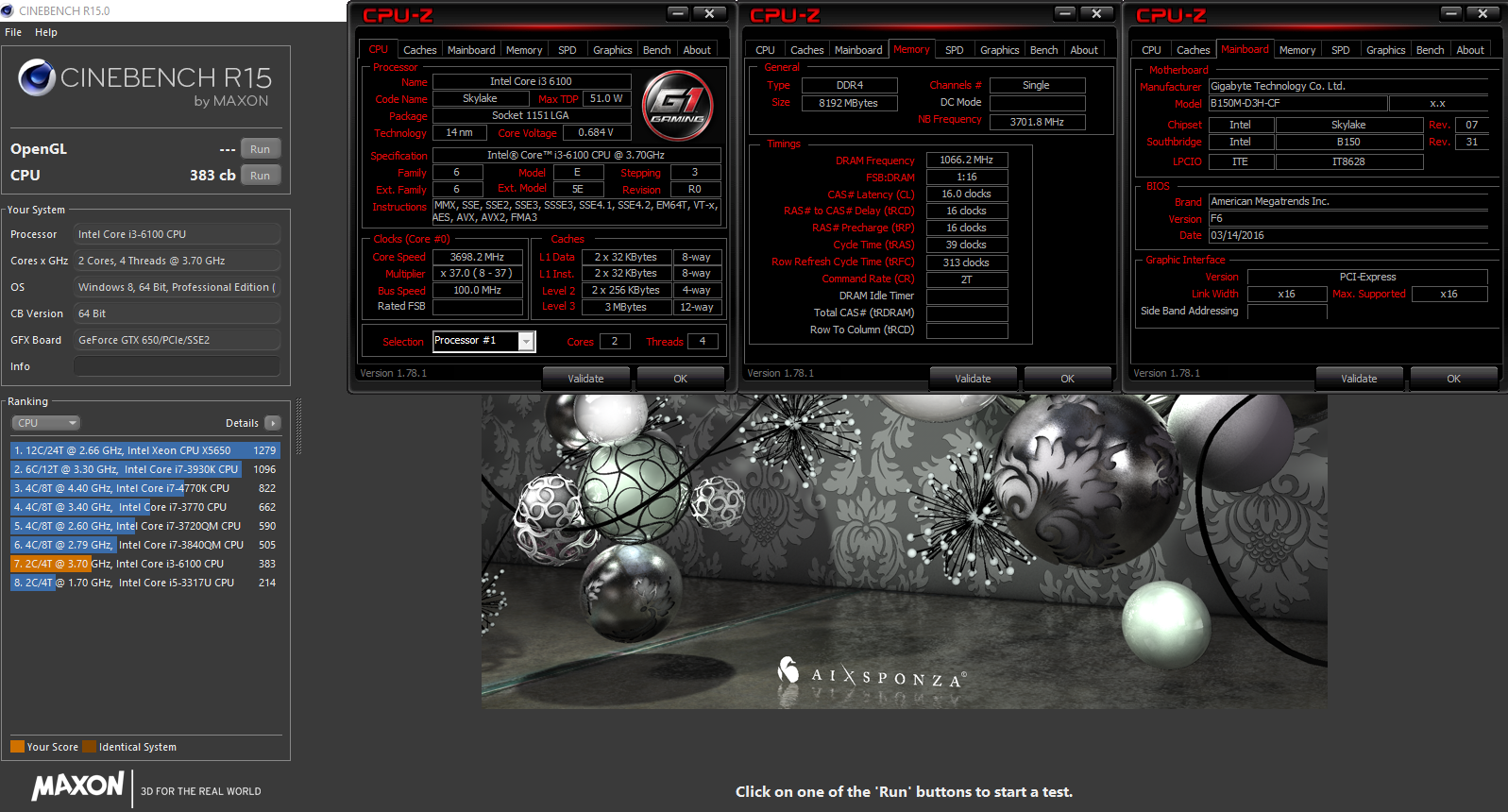The width and height of the screenshot is (1508, 812).
Task: Click OK in first CPU-Z window
Action: 680,379
